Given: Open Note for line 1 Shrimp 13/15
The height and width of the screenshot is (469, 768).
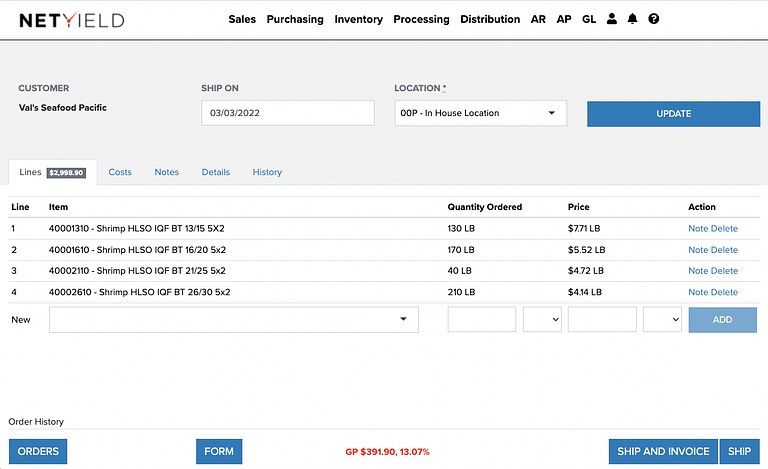Looking at the screenshot, I should 698,228.
